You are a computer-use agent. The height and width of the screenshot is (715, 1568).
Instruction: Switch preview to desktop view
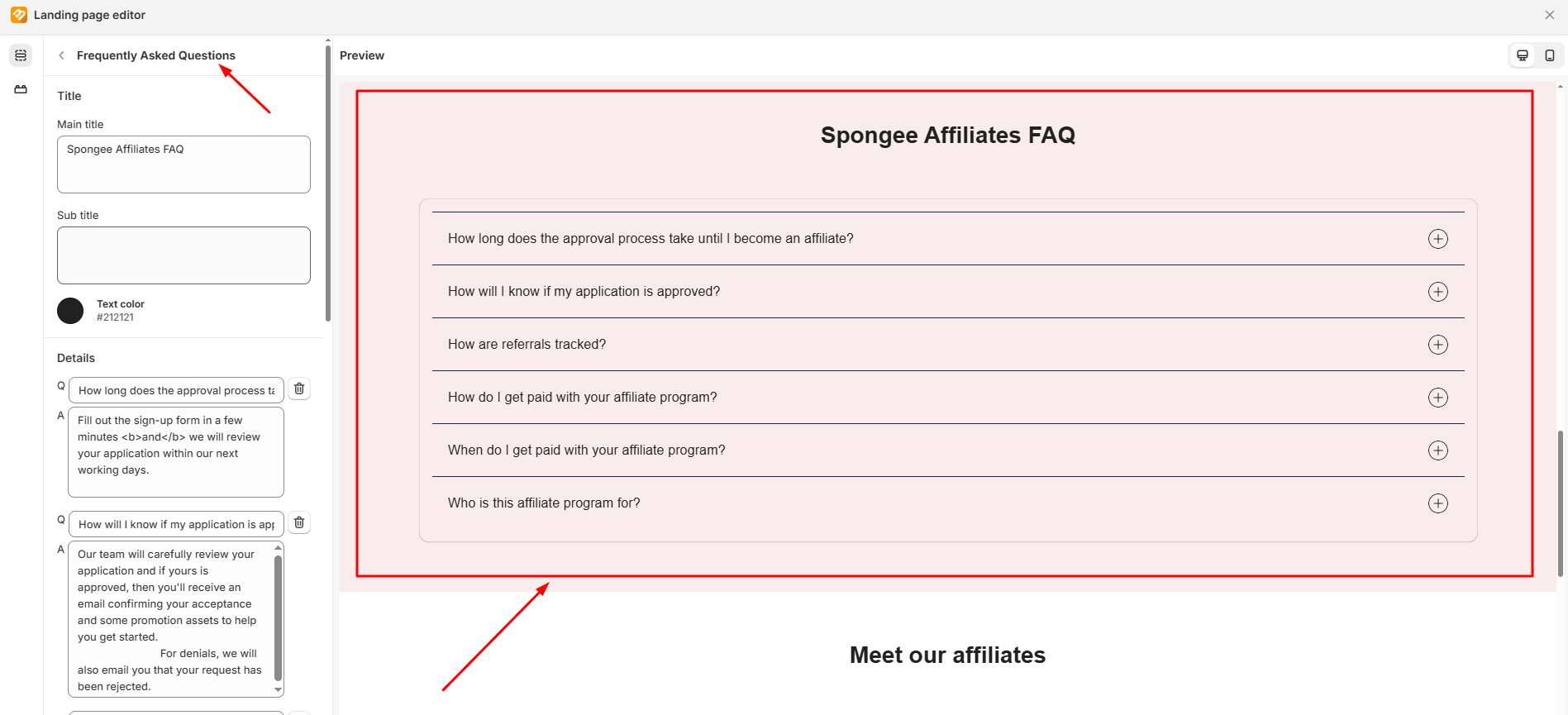coord(1522,55)
